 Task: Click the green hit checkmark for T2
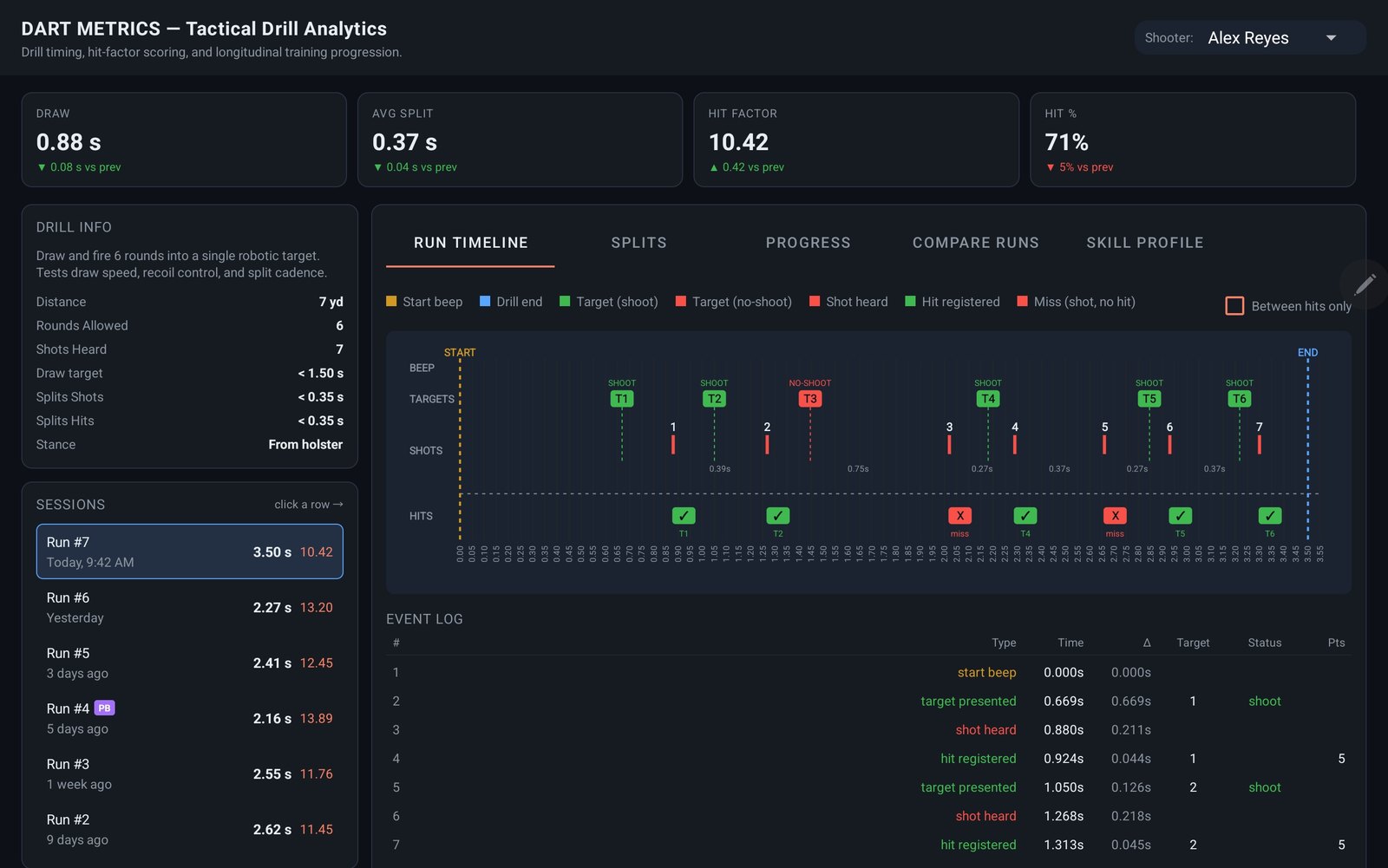click(x=778, y=515)
